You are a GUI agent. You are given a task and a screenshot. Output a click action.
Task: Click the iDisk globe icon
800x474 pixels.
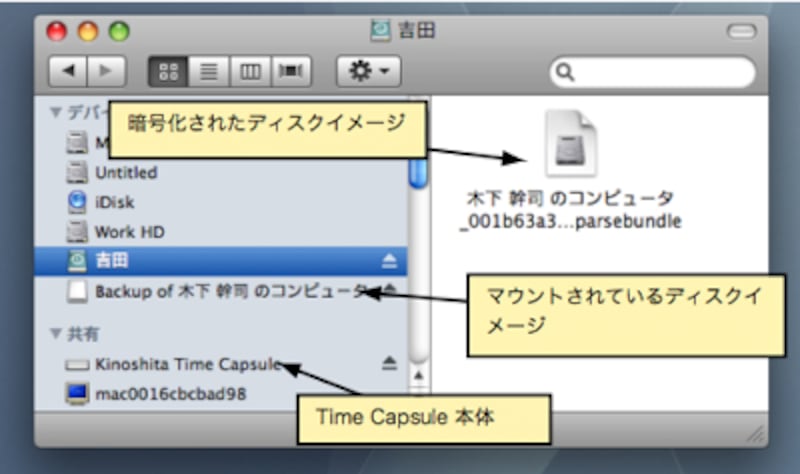click(77, 202)
